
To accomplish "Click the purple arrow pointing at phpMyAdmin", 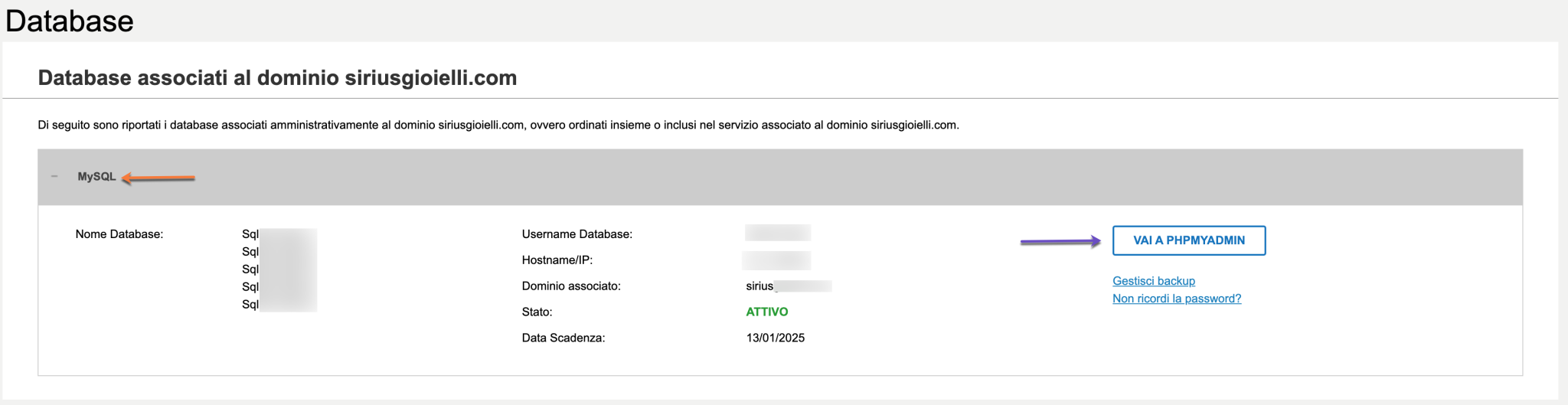I will coord(1060,242).
